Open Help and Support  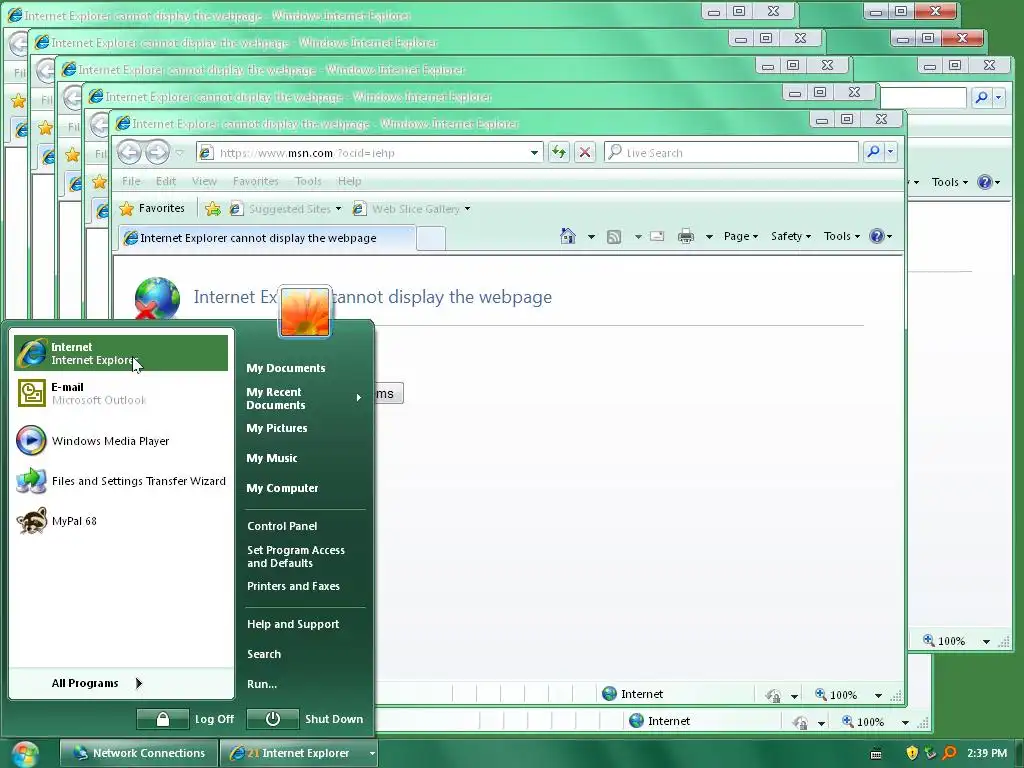[x=293, y=624]
